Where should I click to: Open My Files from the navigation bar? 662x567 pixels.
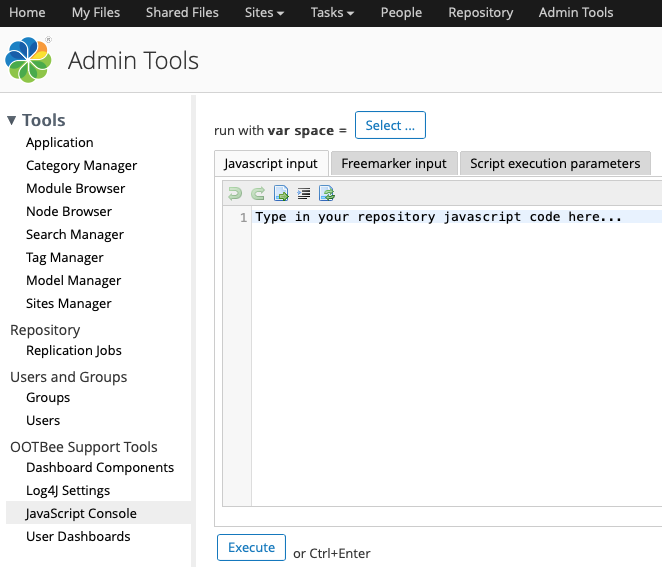click(x=96, y=13)
